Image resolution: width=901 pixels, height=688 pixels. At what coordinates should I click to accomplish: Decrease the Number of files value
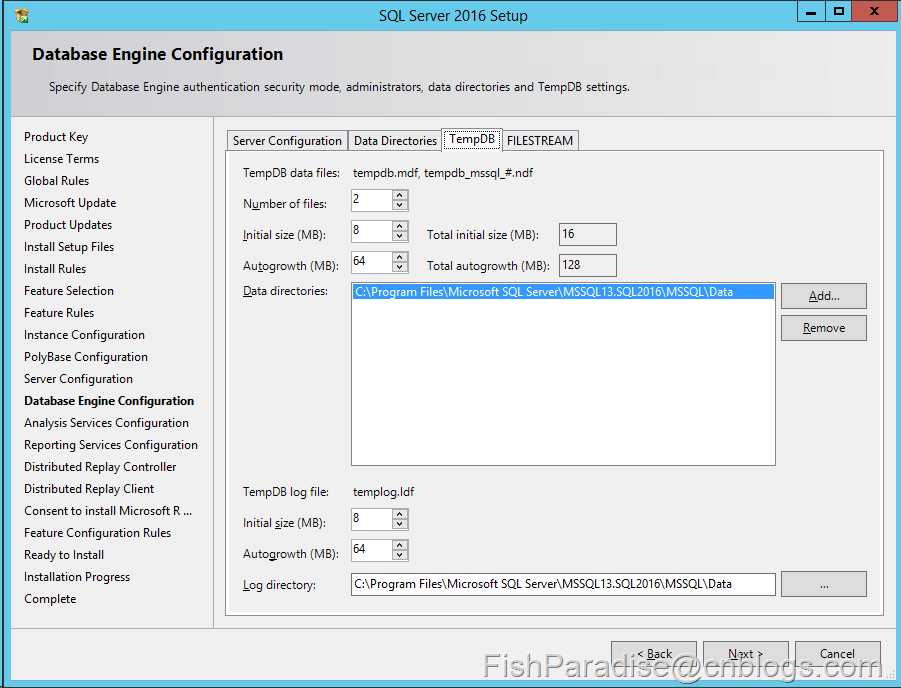click(400, 205)
